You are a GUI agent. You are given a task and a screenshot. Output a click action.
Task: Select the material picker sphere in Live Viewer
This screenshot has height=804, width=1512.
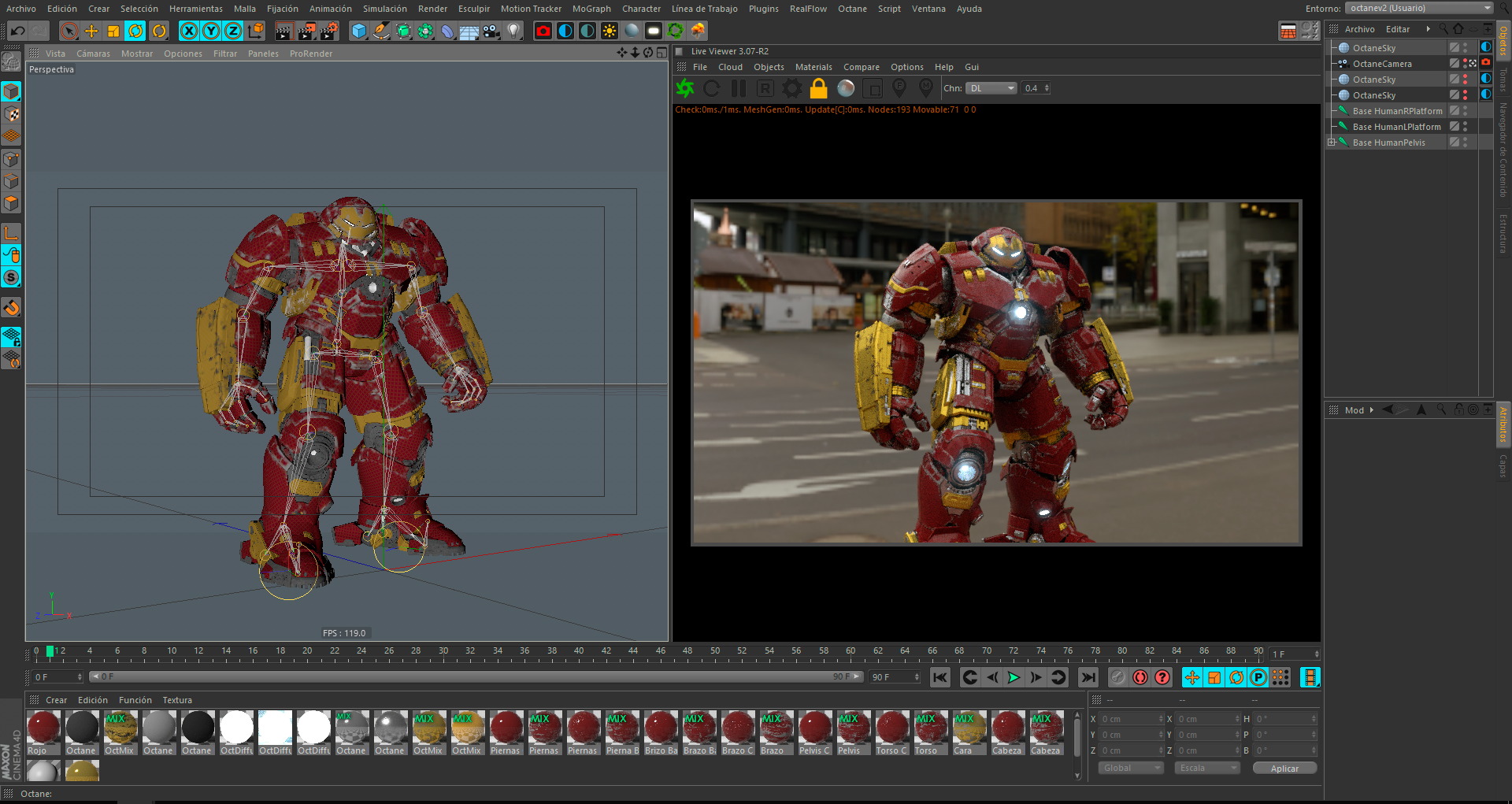click(845, 88)
